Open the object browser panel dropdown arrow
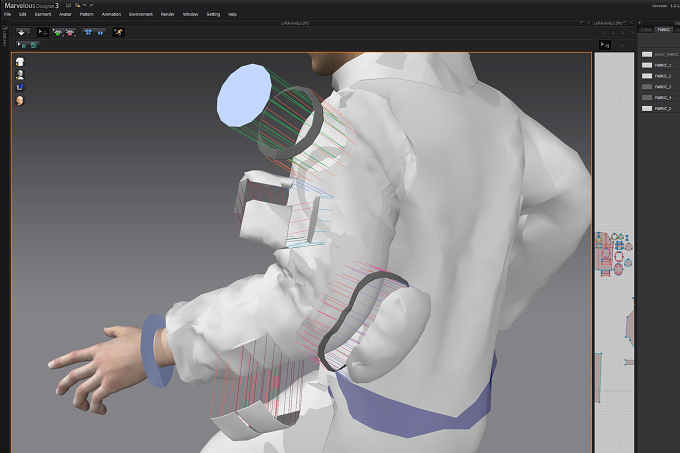This screenshot has width=680, height=453. click(640, 23)
